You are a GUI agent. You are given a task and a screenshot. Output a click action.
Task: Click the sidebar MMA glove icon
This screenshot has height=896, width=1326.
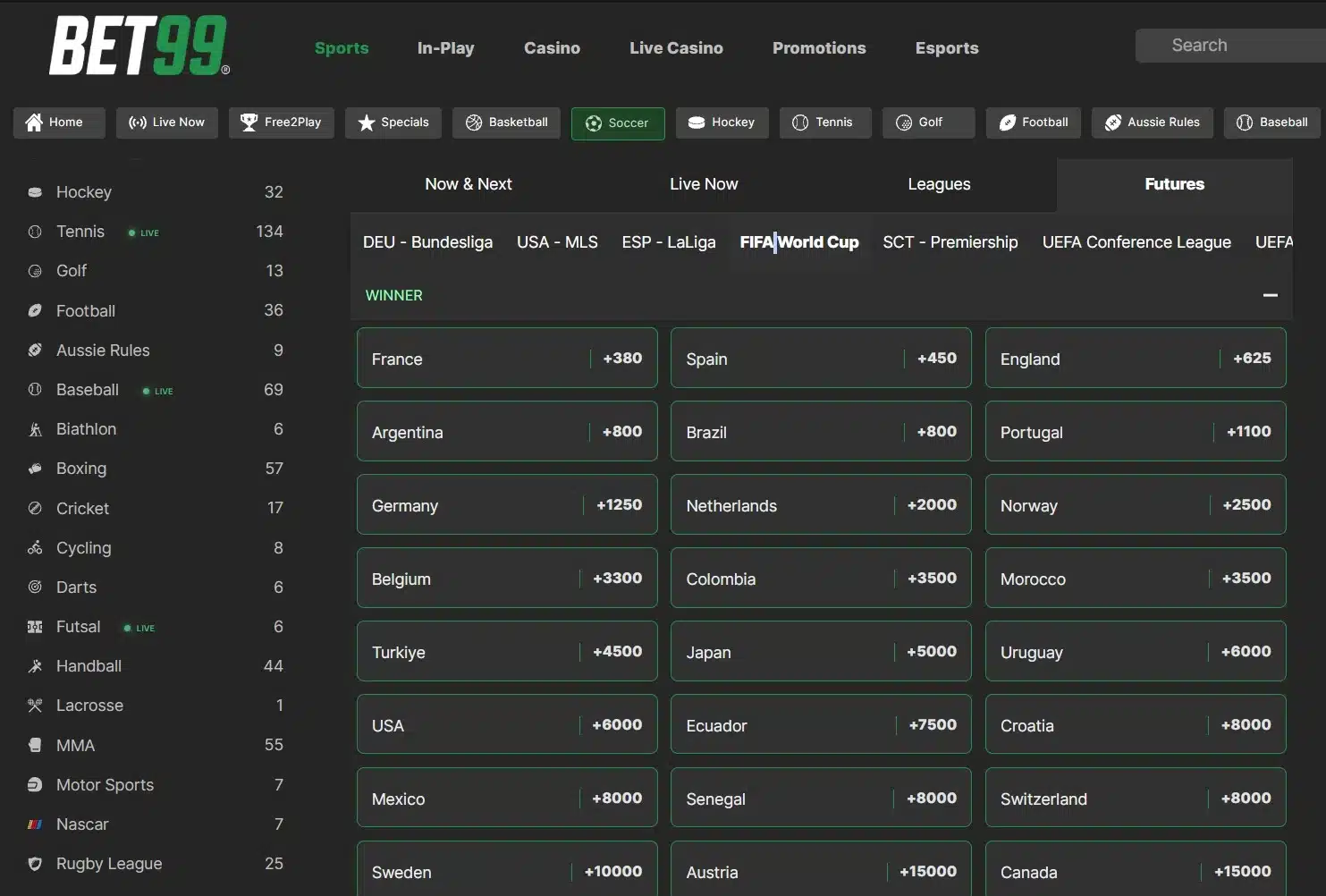[35, 745]
